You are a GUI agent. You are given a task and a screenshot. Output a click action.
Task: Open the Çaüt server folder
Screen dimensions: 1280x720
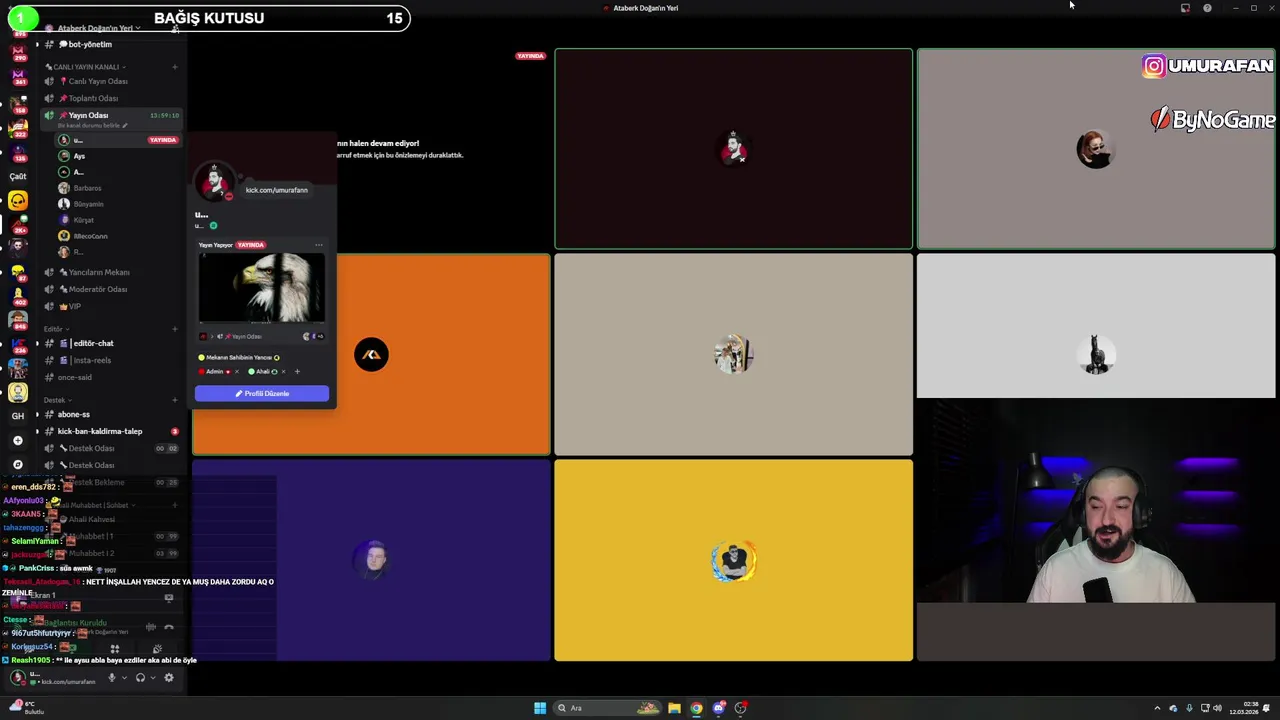[x=17, y=176]
